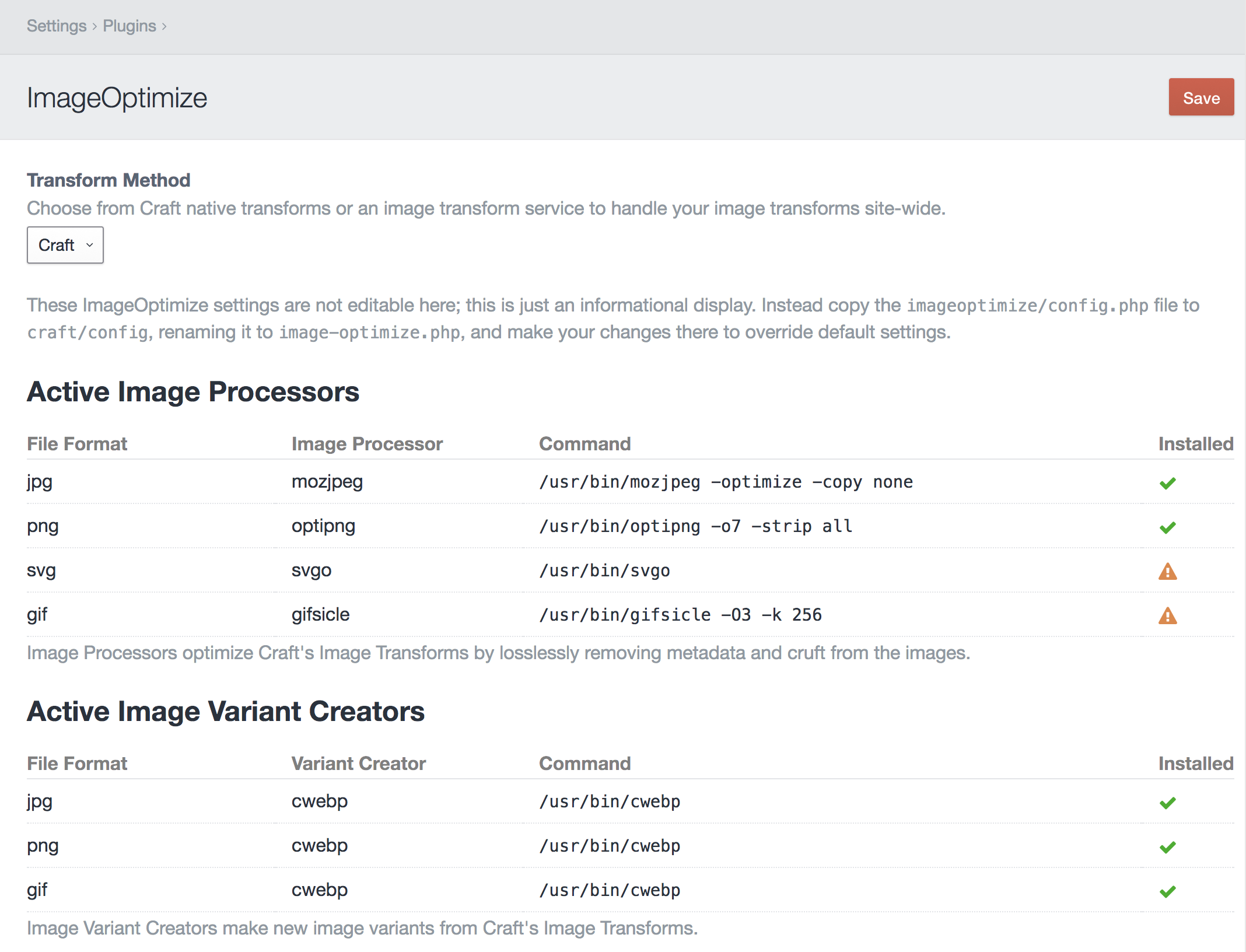This screenshot has width=1246, height=952.
Task: Click the dropdown chevron next to Craft
Action: tap(89, 245)
